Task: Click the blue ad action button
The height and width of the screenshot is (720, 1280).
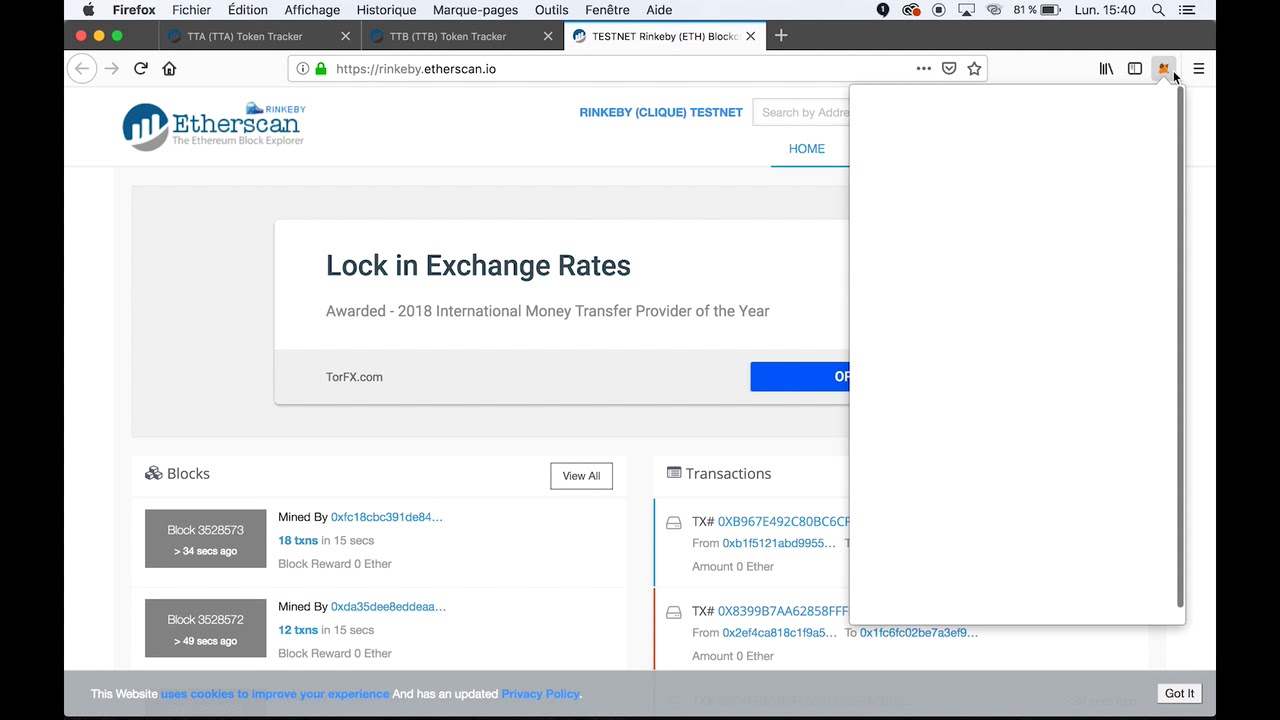Action: [x=800, y=377]
